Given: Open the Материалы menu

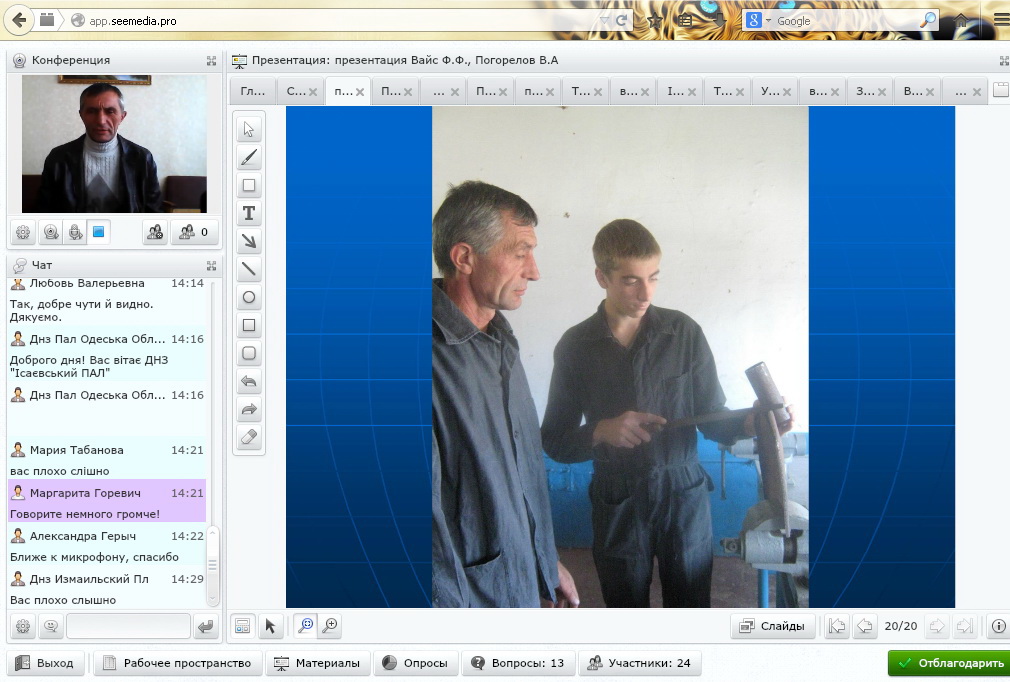Looking at the screenshot, I should pos(317,663).
